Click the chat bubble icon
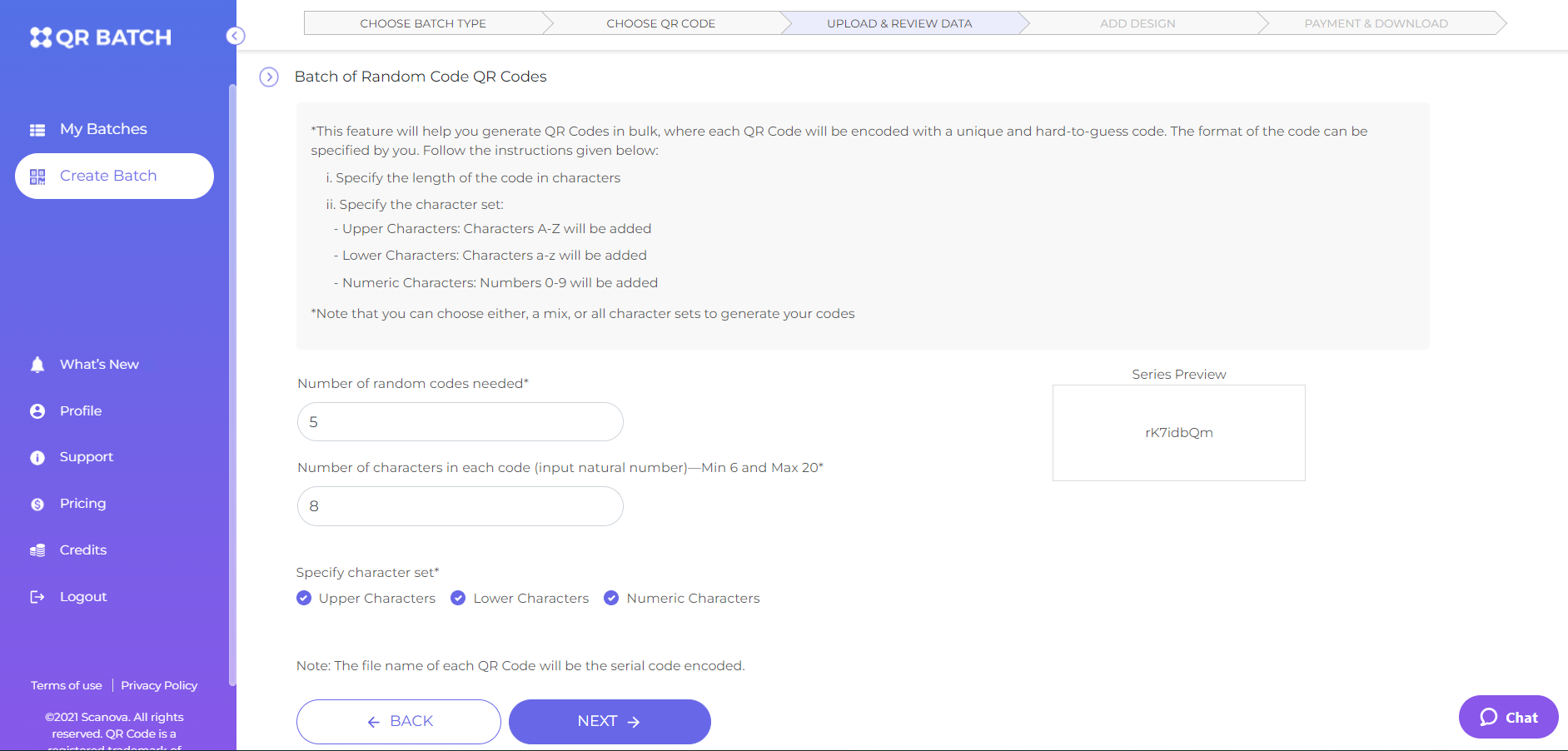 pyautogui.click(x=1489, y=717)
